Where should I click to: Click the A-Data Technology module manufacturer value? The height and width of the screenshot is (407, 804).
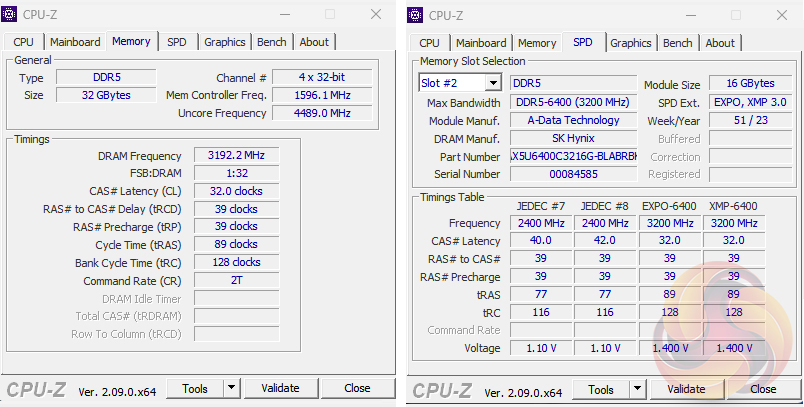tap(573, 120)
